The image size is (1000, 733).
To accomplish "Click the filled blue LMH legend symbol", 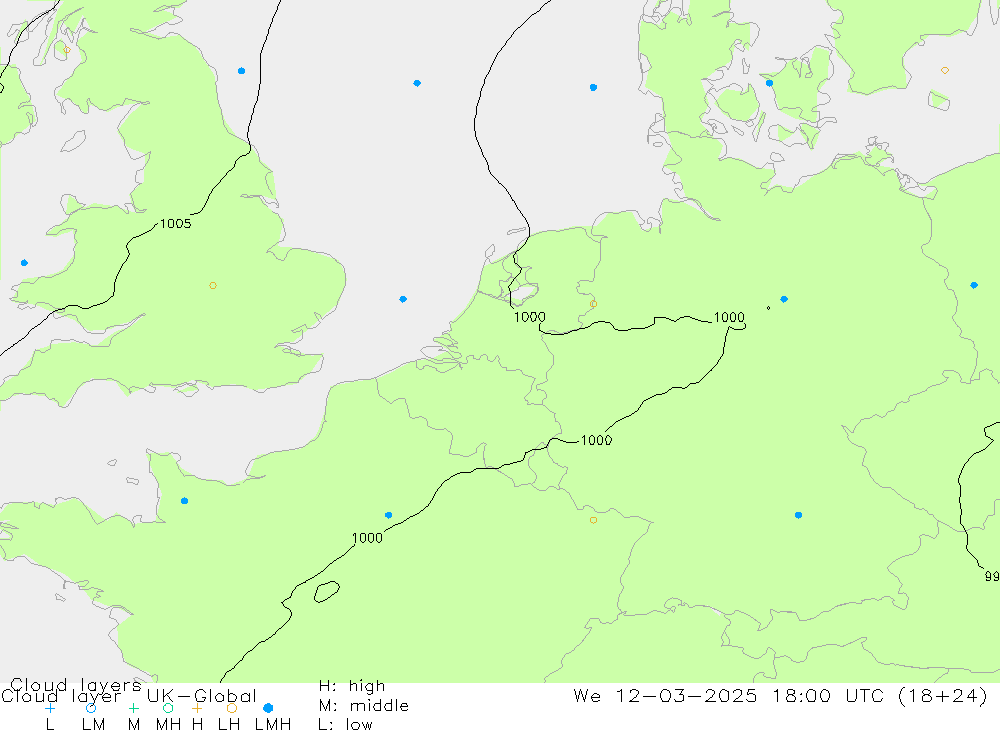I will (268, 708).
